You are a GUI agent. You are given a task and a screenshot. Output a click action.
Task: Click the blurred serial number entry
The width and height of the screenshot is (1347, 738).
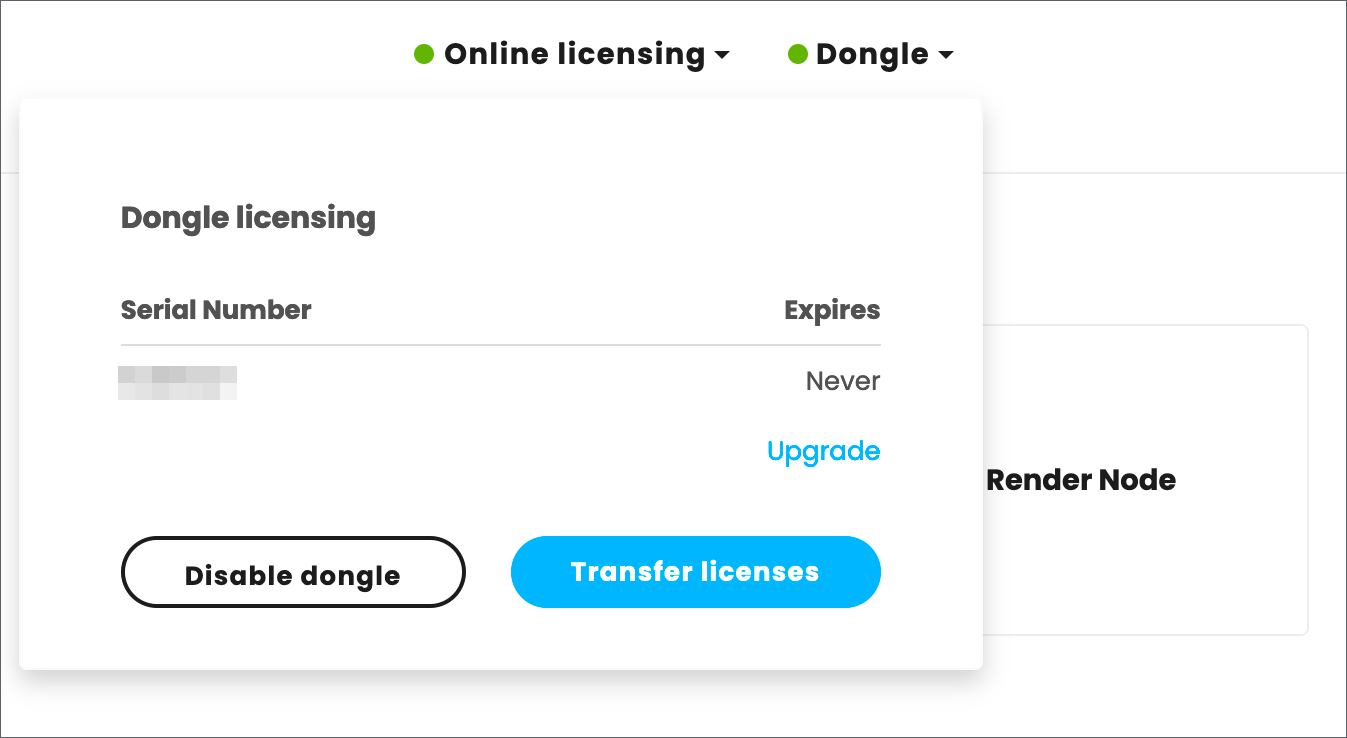coord(178,382)
